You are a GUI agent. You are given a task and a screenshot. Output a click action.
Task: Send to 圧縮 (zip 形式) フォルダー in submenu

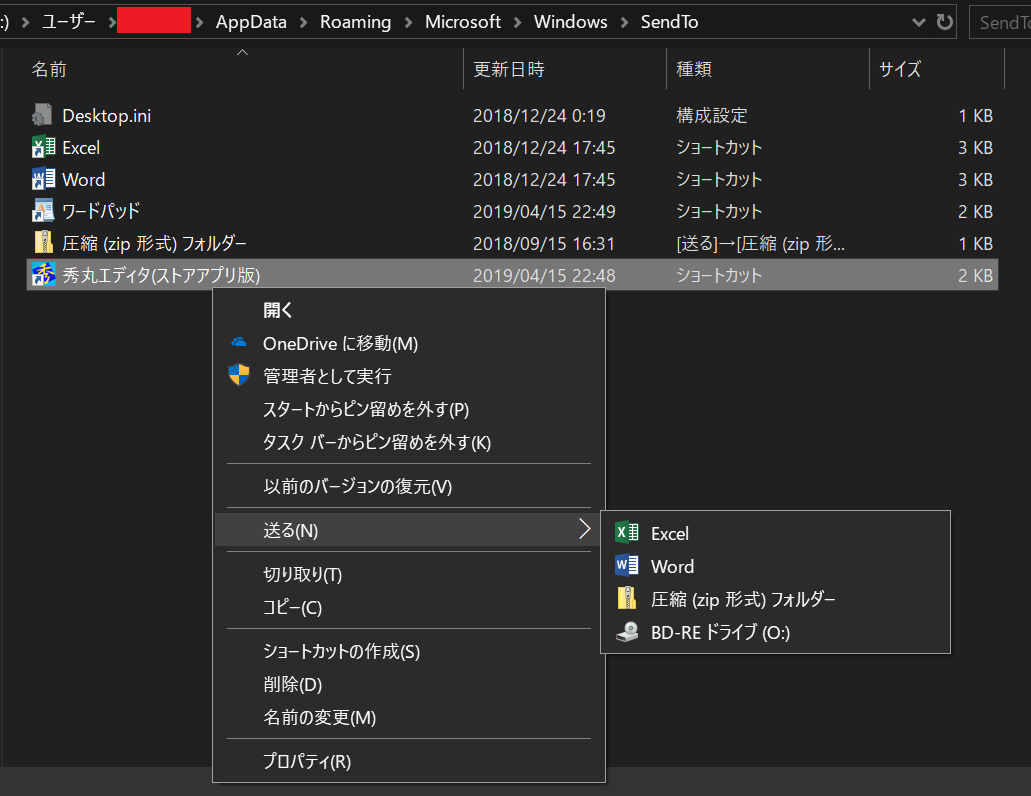click(x=776, y=598)
